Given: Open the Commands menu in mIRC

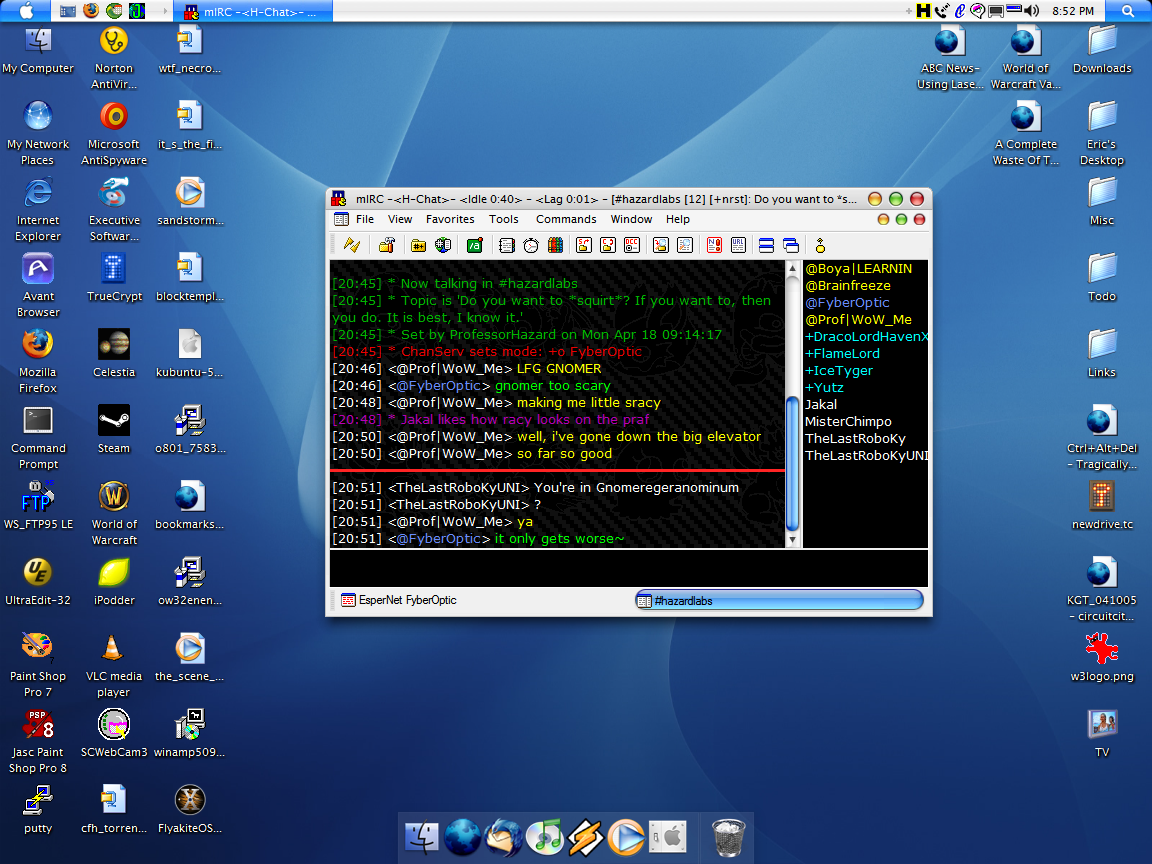Looking at the screenshot, I should [566, 219].
